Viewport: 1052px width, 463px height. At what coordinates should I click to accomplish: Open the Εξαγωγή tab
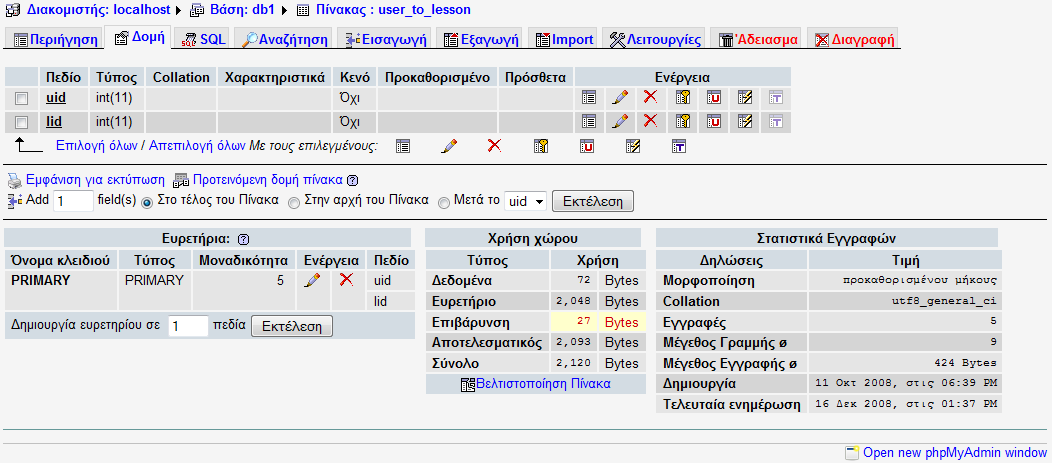click(481, 40)
